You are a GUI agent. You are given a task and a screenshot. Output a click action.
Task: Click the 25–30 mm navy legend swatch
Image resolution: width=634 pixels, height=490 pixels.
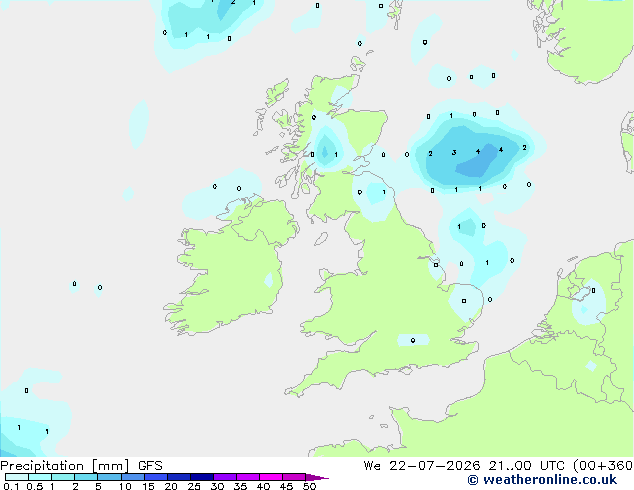coord(201,477)
